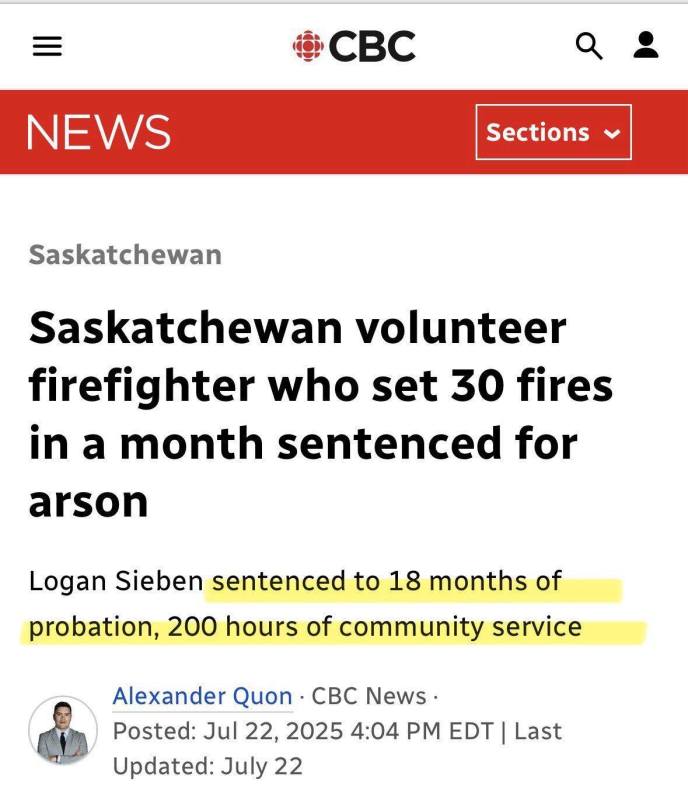Open the account profile icon
The image size is (688, 800).
coord(646,45)
